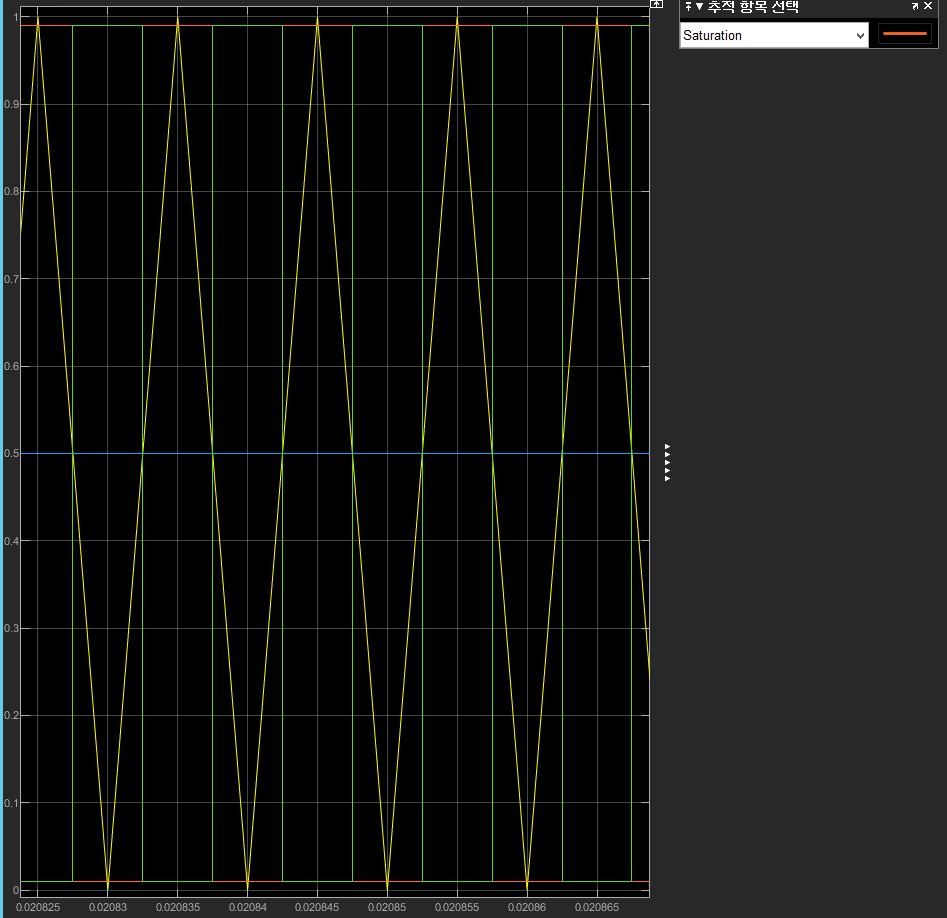
Task: Collapse the 추적 항목 선택 panel triangle
Action: 699,7
